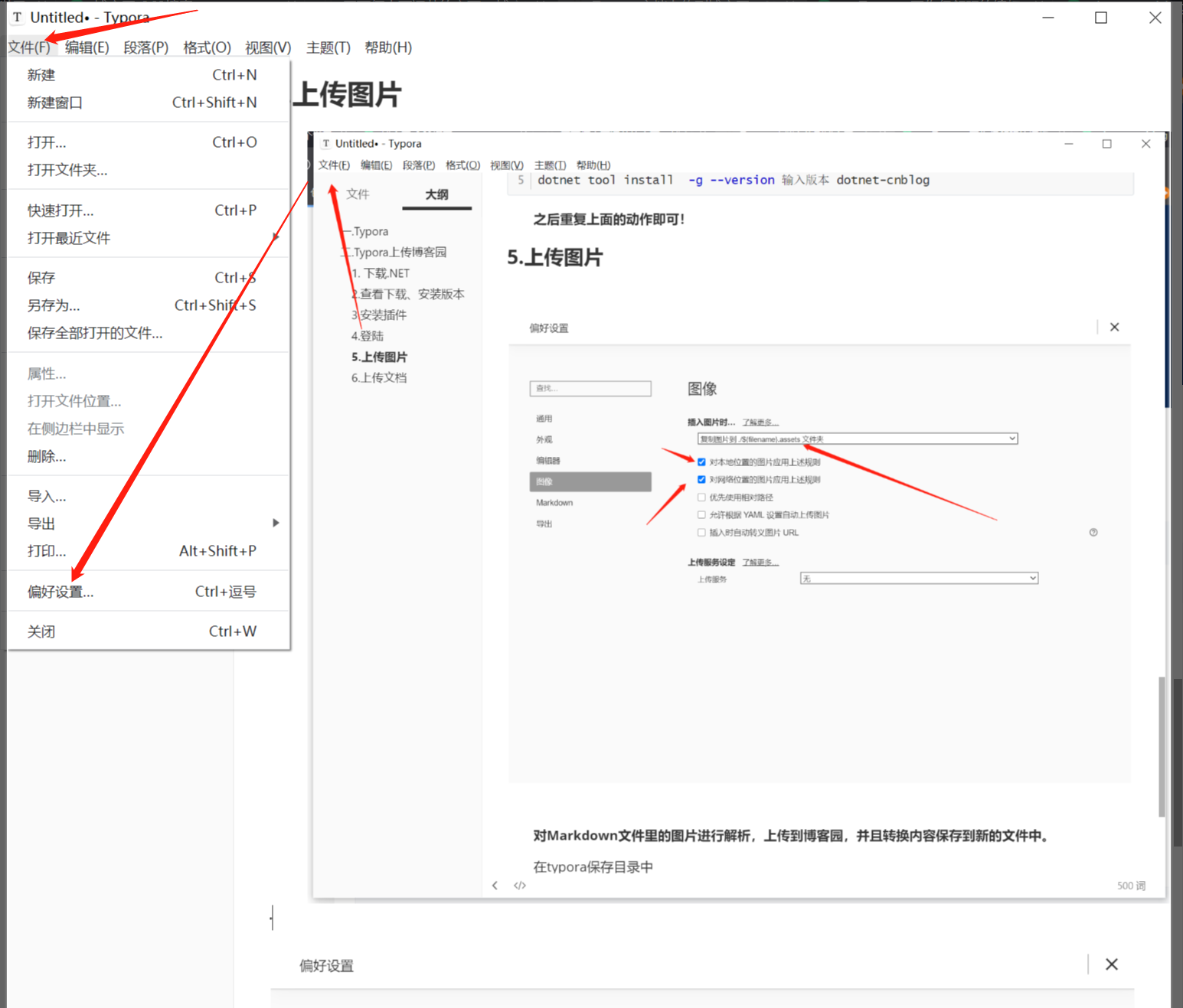Image resolution: width=1183 pixels, height=1008 pixels.
Task: Enable 允许根据 YAML 设置自动上传图片 checkbox
Action: (701, 515)
